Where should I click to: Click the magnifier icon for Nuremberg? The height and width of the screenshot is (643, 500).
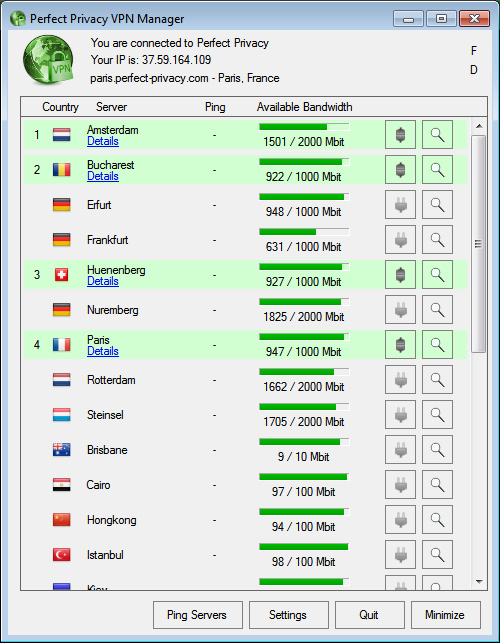(x=437, y=310)
